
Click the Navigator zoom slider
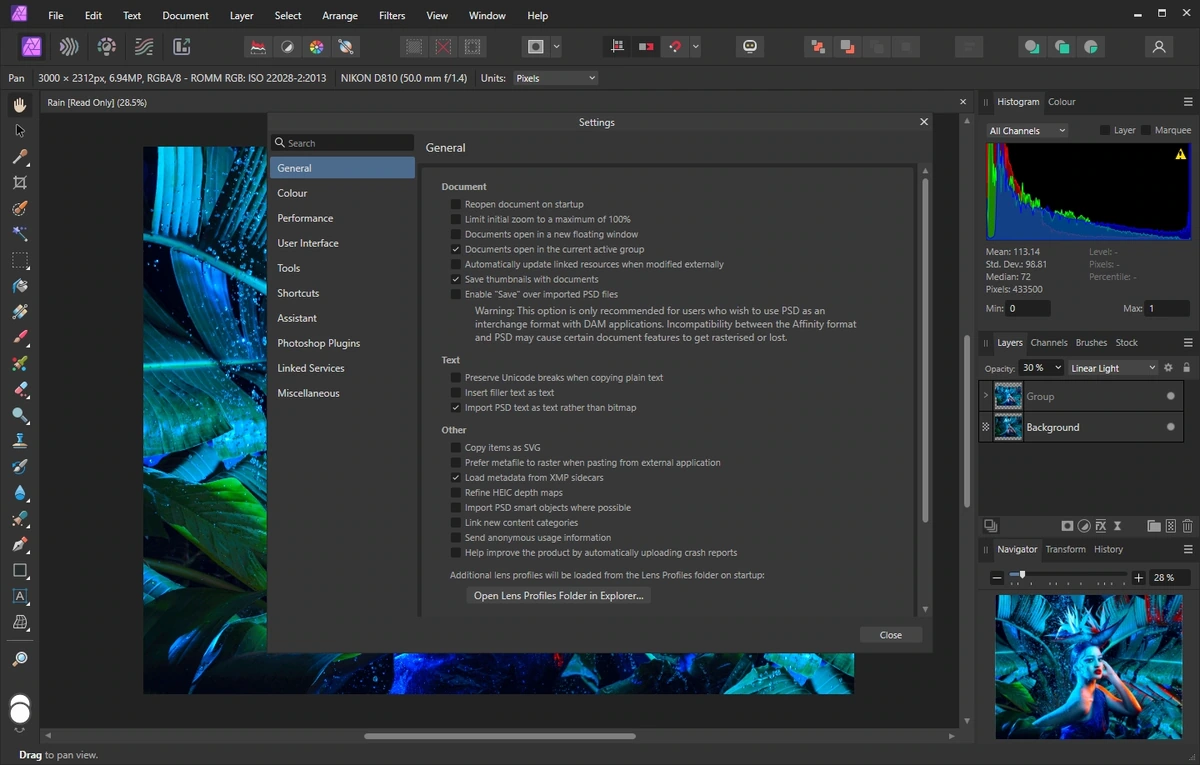(1066, 577)
